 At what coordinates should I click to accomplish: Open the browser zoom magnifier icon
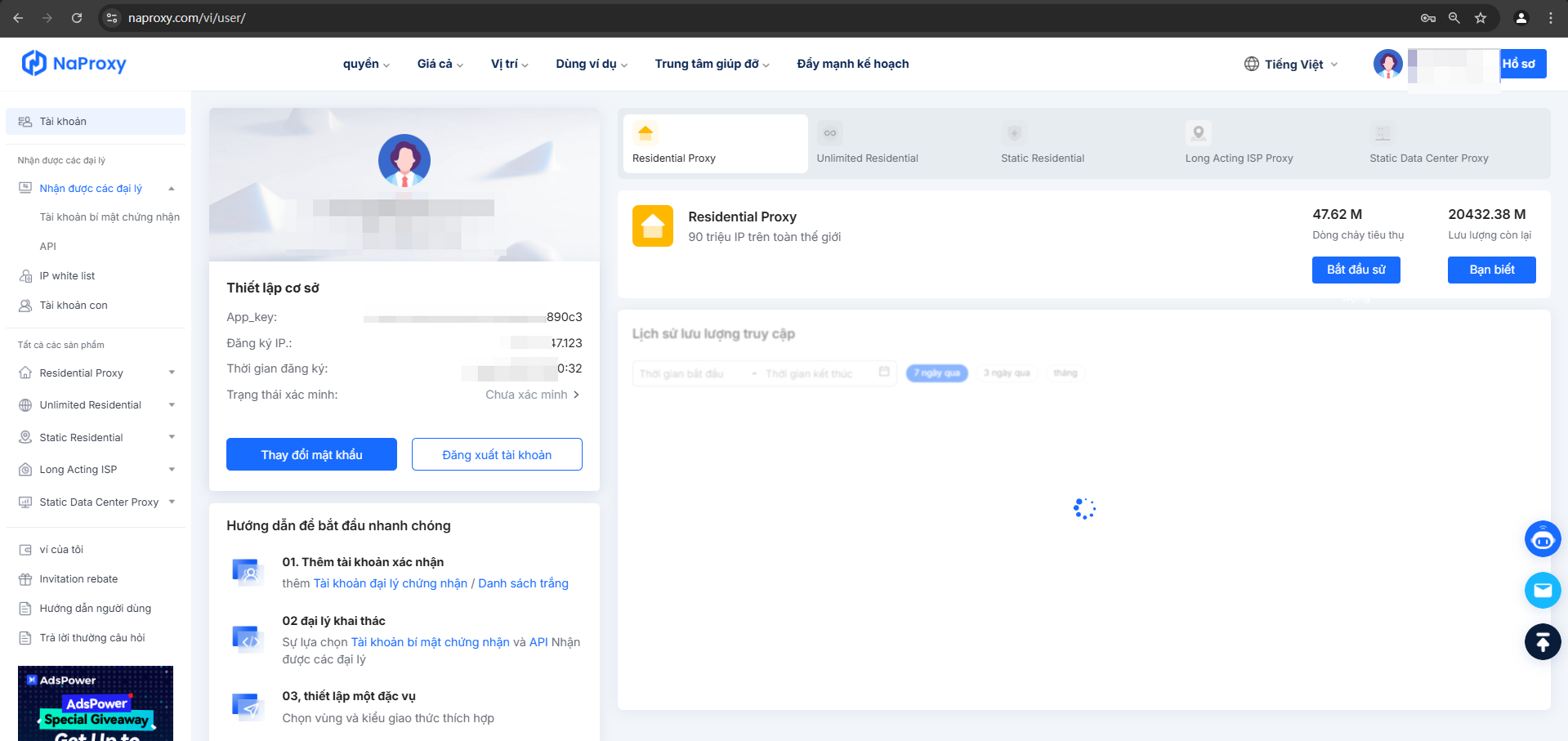1454,18
